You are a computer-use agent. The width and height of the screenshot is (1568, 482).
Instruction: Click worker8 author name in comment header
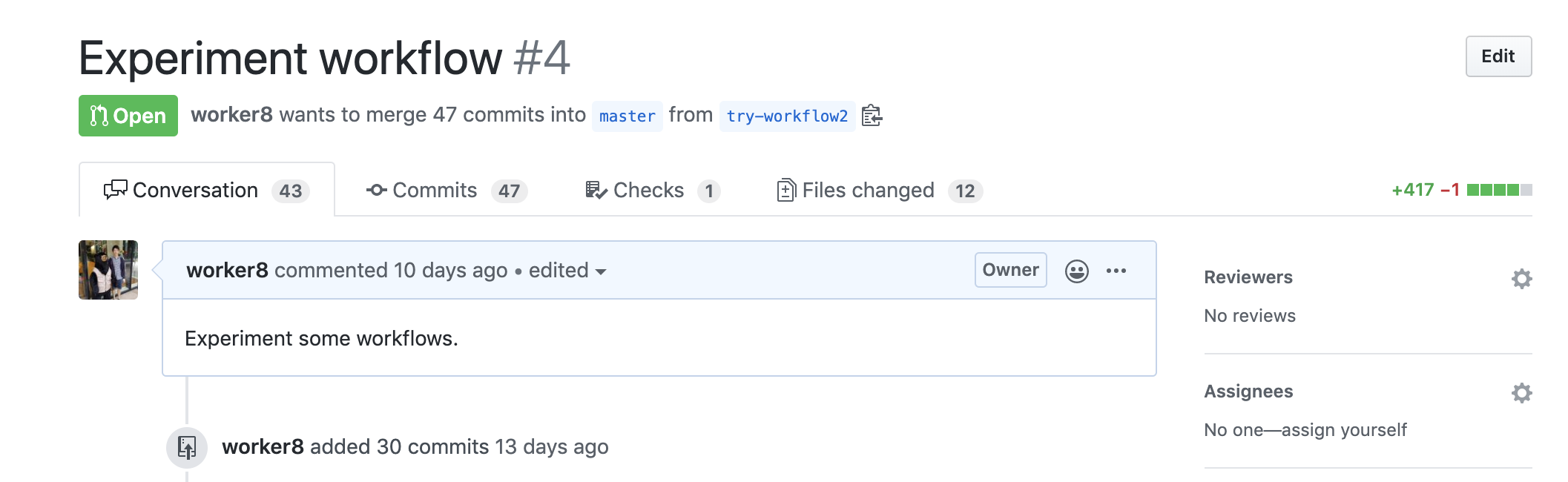pos(227,271)
